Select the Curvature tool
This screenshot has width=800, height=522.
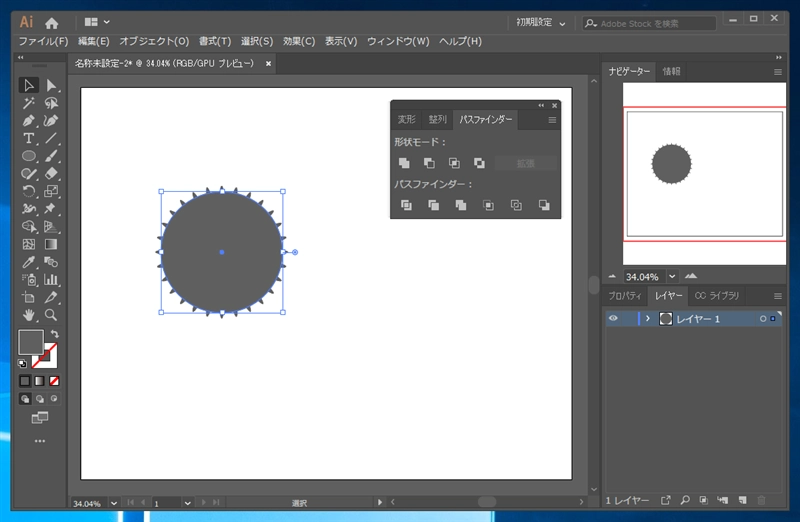tap(51, 121)
